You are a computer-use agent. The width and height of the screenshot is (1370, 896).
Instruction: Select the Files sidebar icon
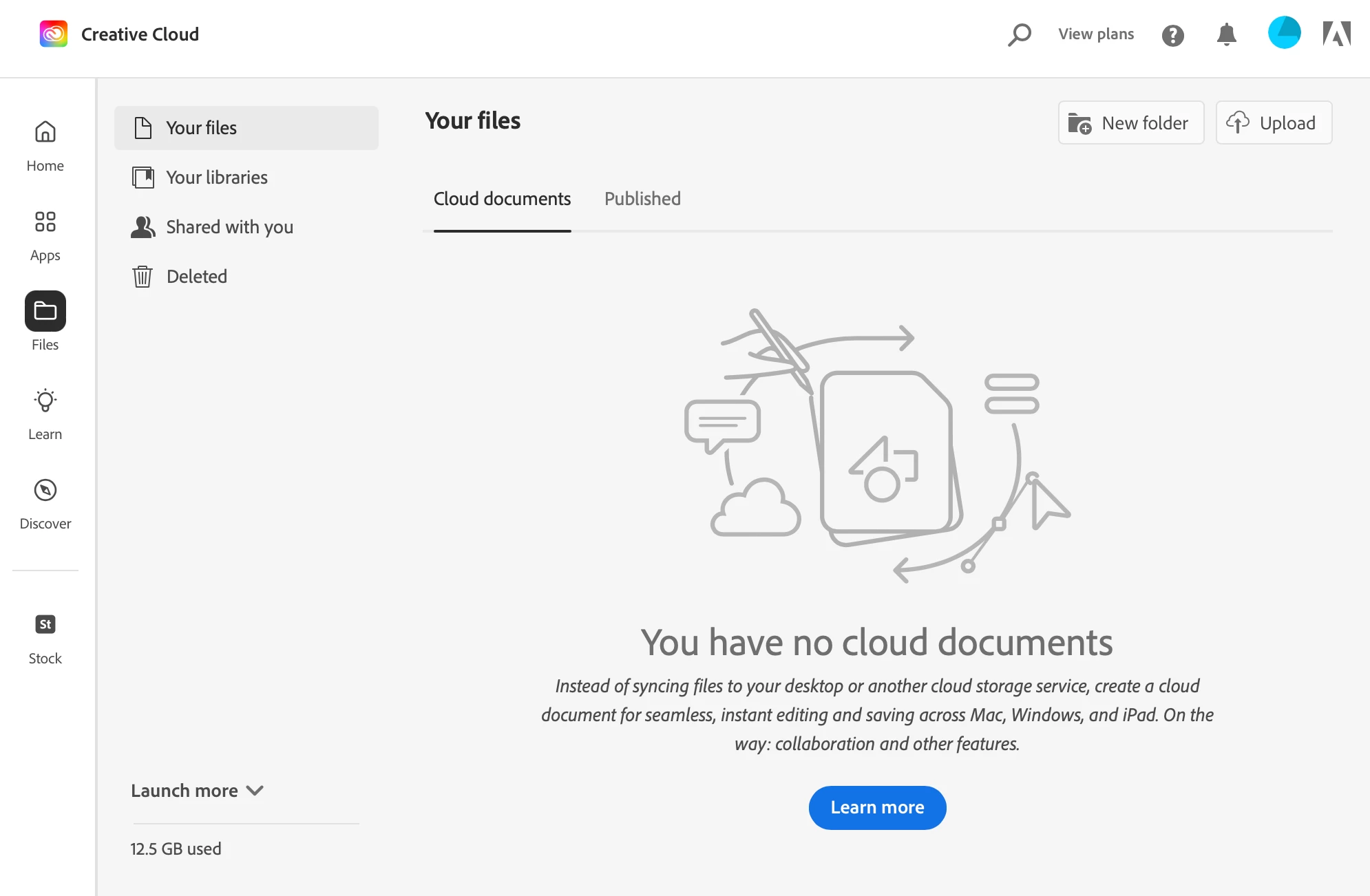[x=45, y=312]
